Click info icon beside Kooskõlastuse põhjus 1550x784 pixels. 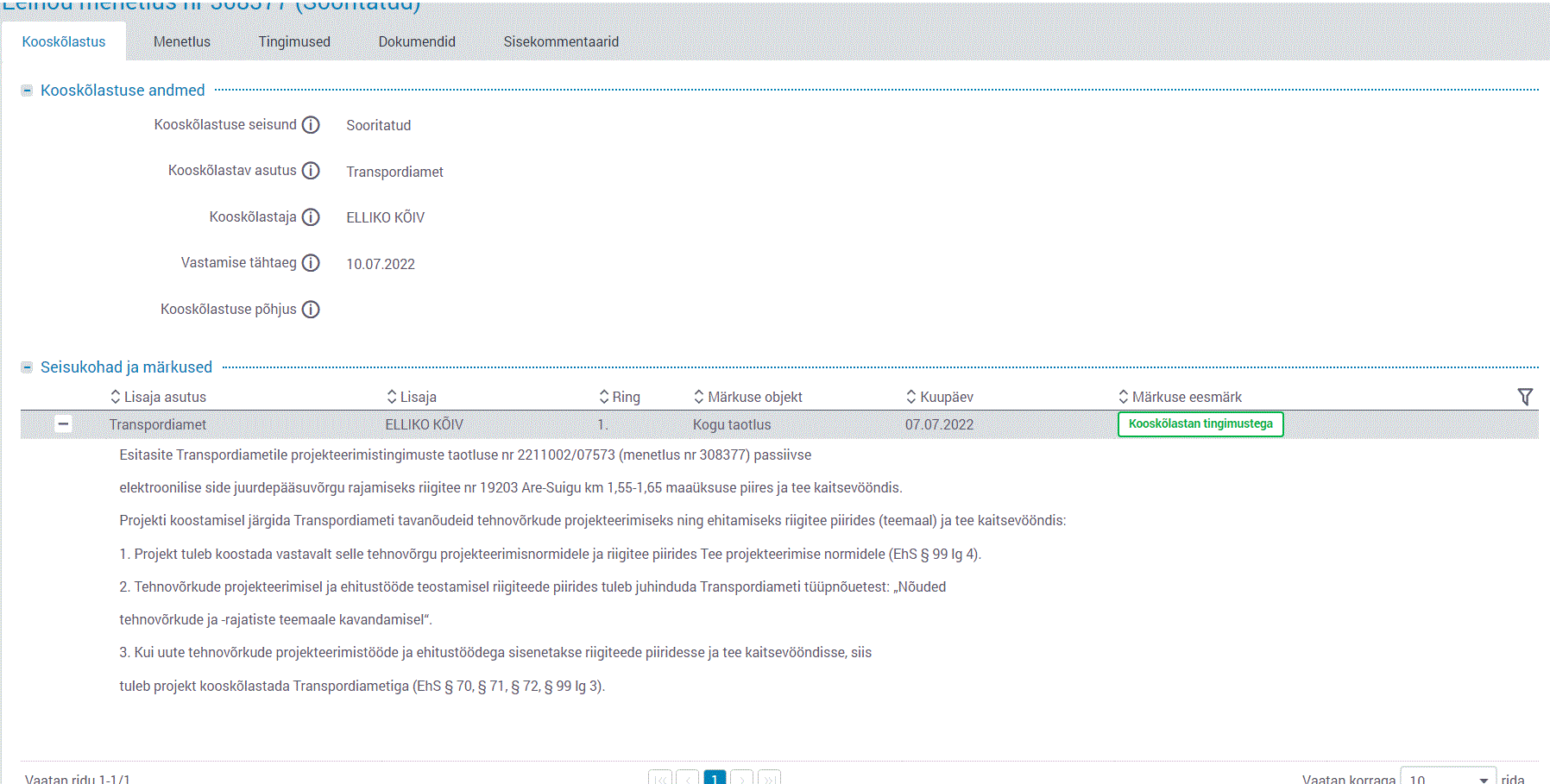(311, 310)
